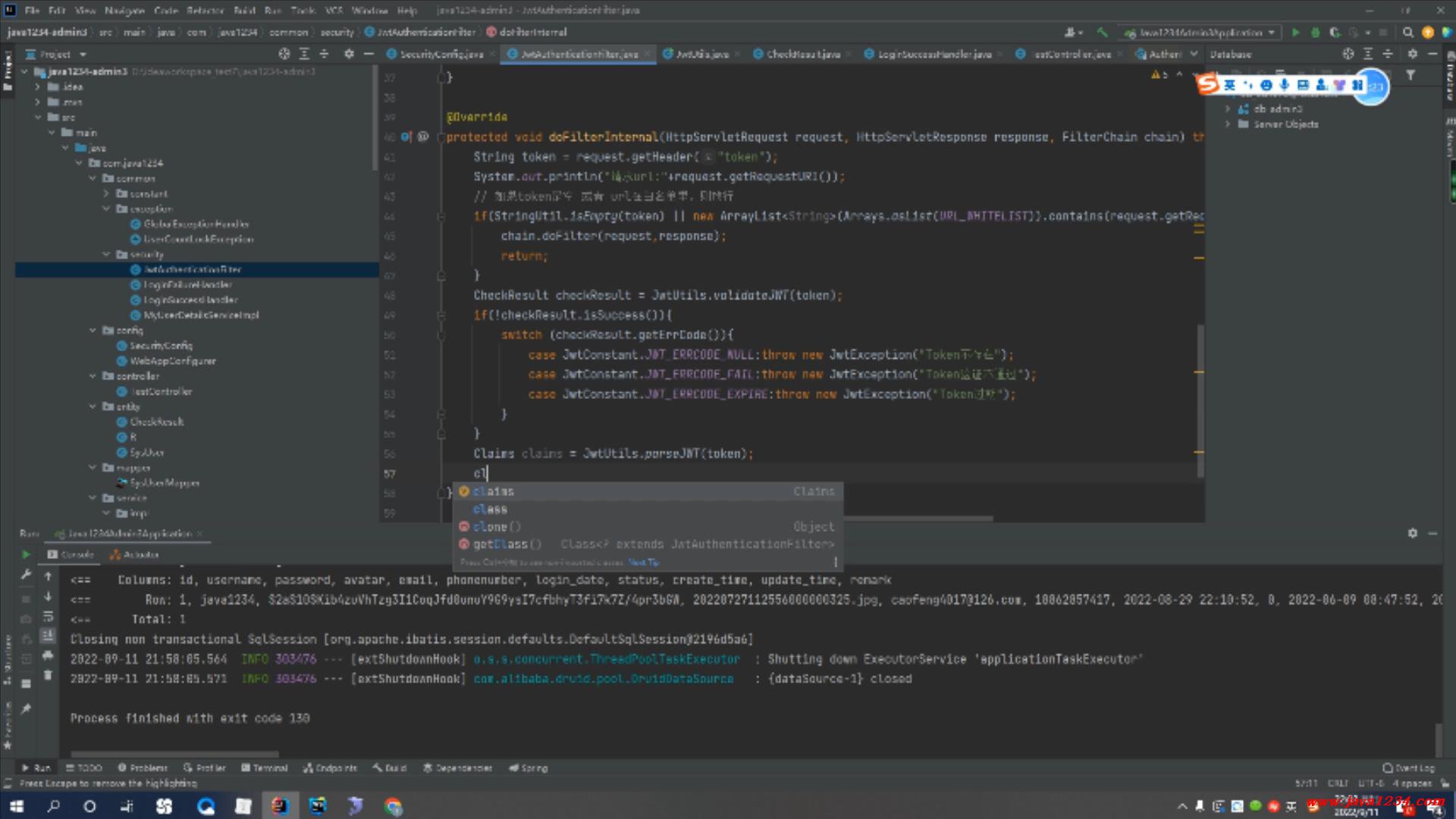1456x819 pixels.
Task: Open the IDE update notification orange icon
Action: [x=1427, y=33]
